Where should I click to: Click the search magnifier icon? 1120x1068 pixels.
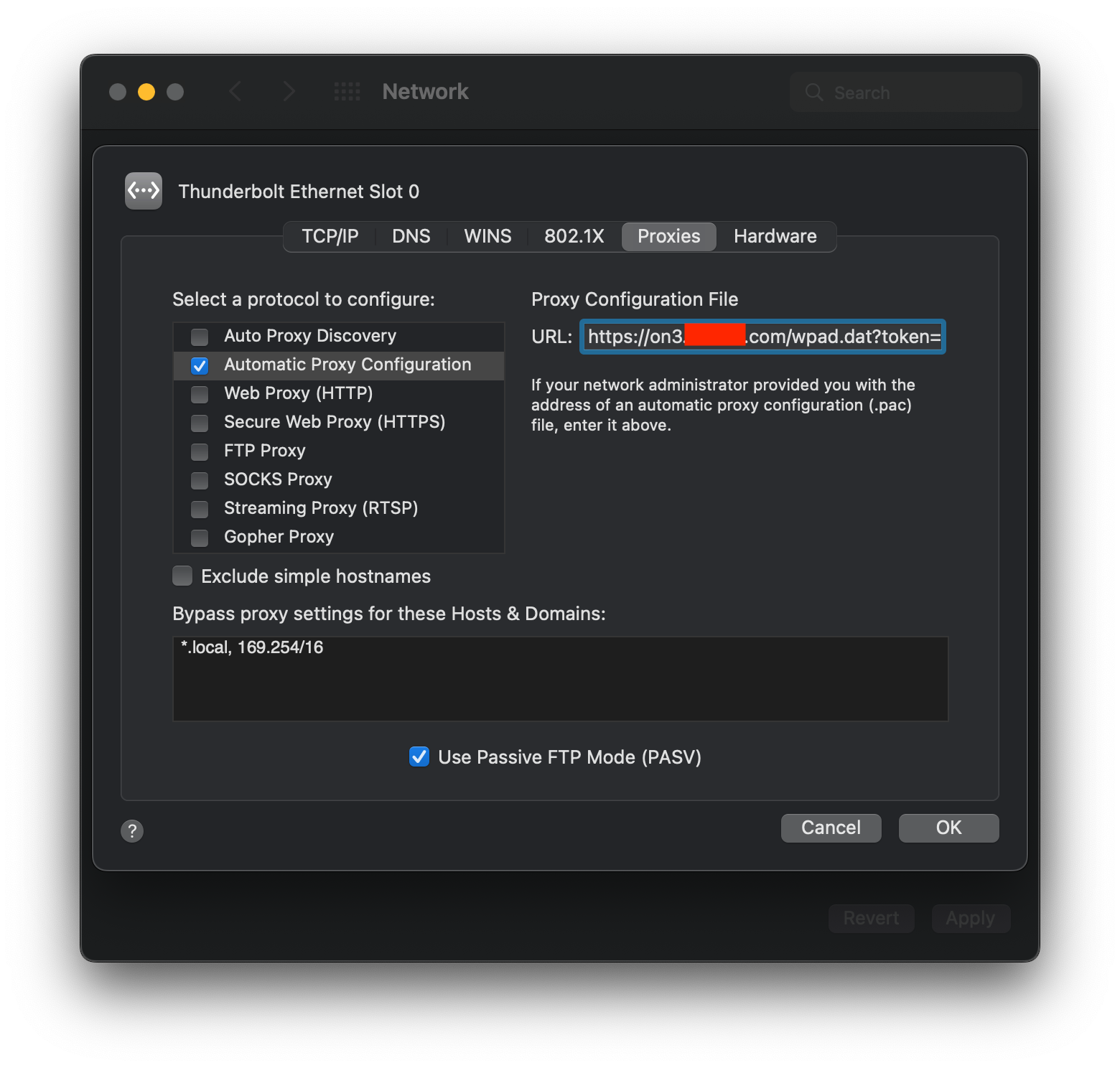814,92
